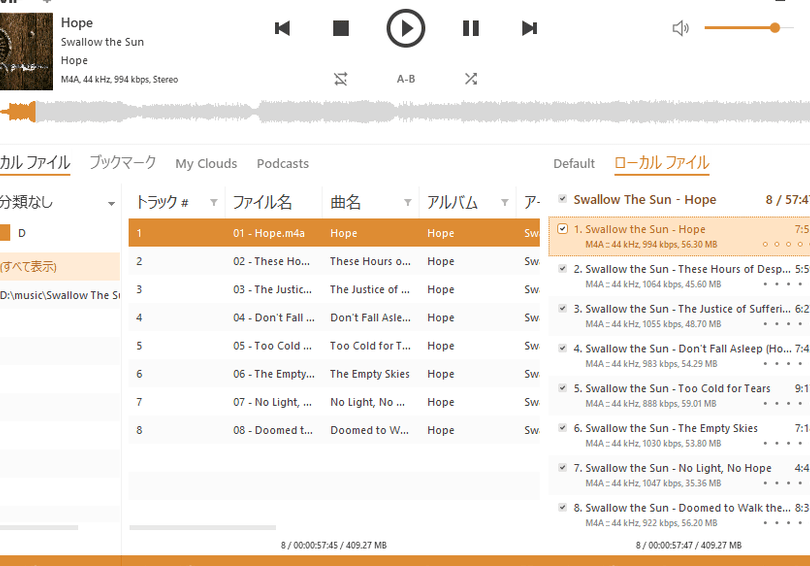810x566 pixels.
Task: Mute audio with the speaker icon
Action: [x=680, y=28]
